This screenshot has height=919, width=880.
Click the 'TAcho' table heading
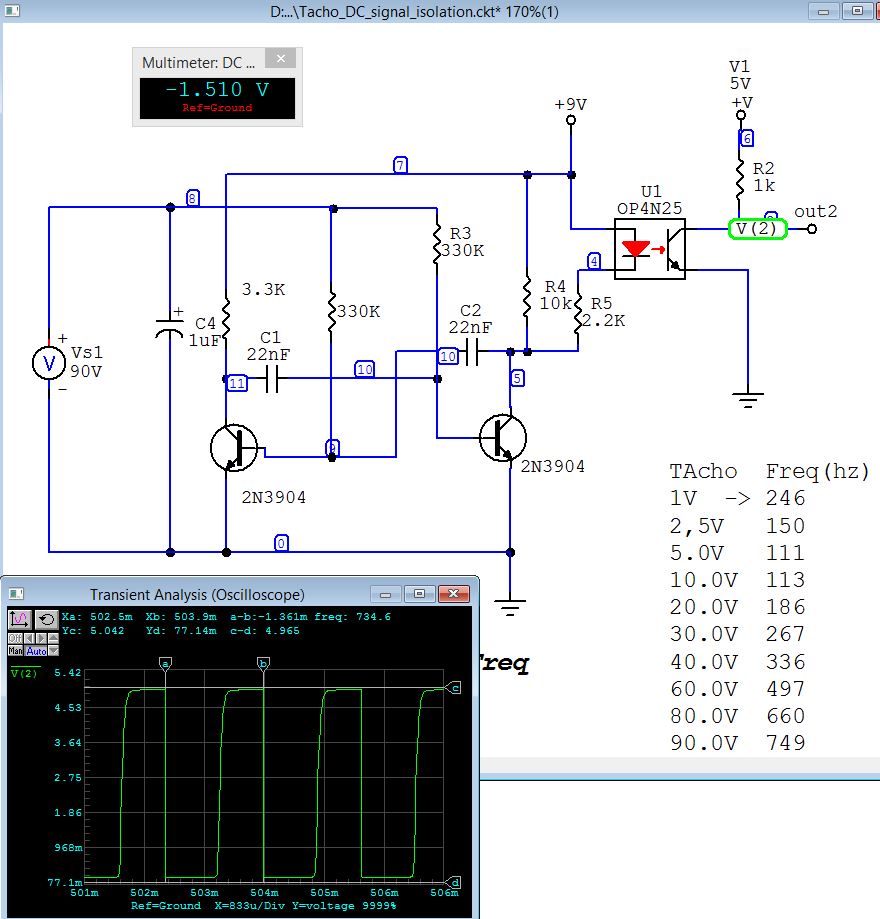(x=703, y=471)
